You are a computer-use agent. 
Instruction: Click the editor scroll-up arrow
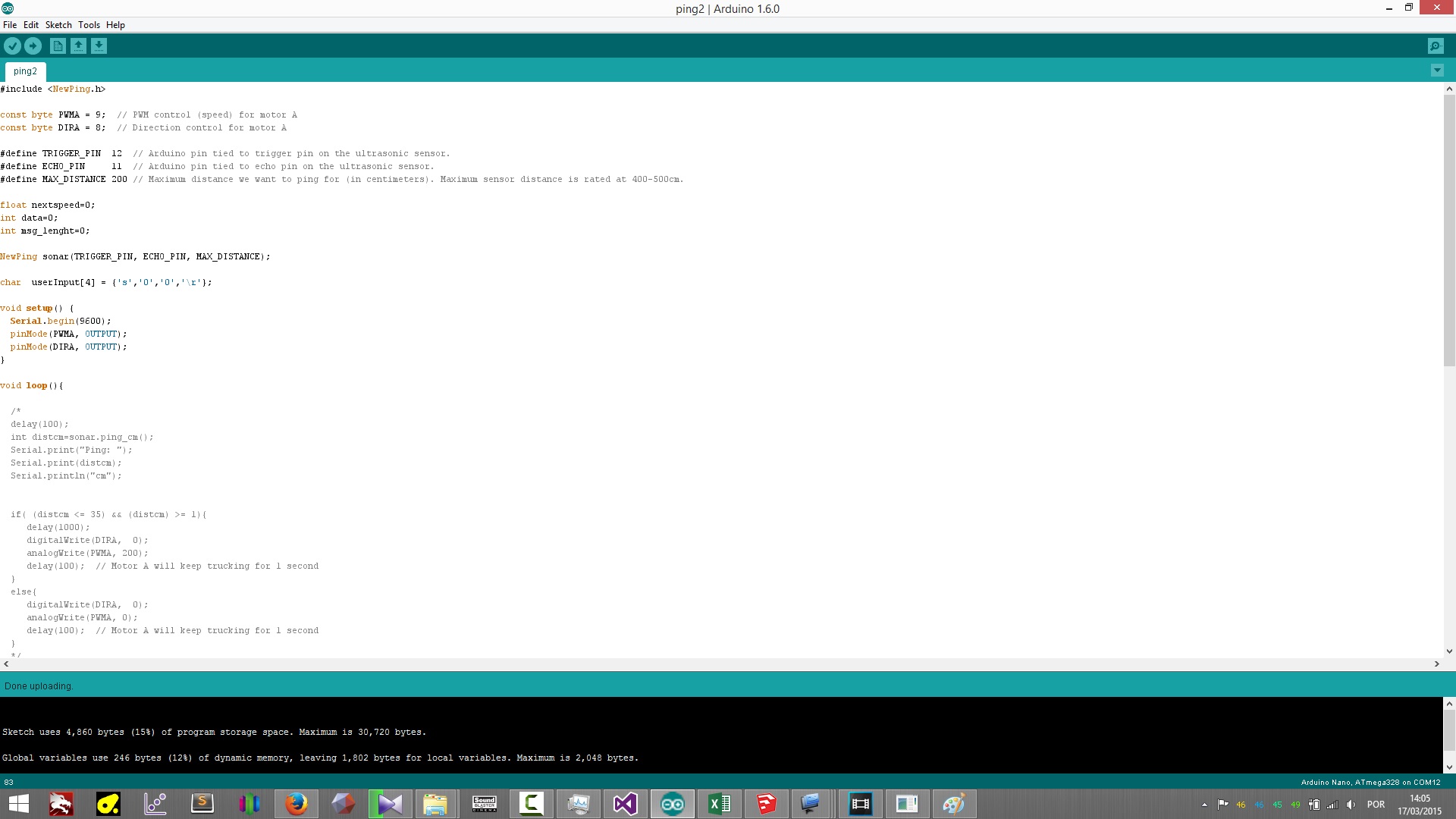(1449, 89)
